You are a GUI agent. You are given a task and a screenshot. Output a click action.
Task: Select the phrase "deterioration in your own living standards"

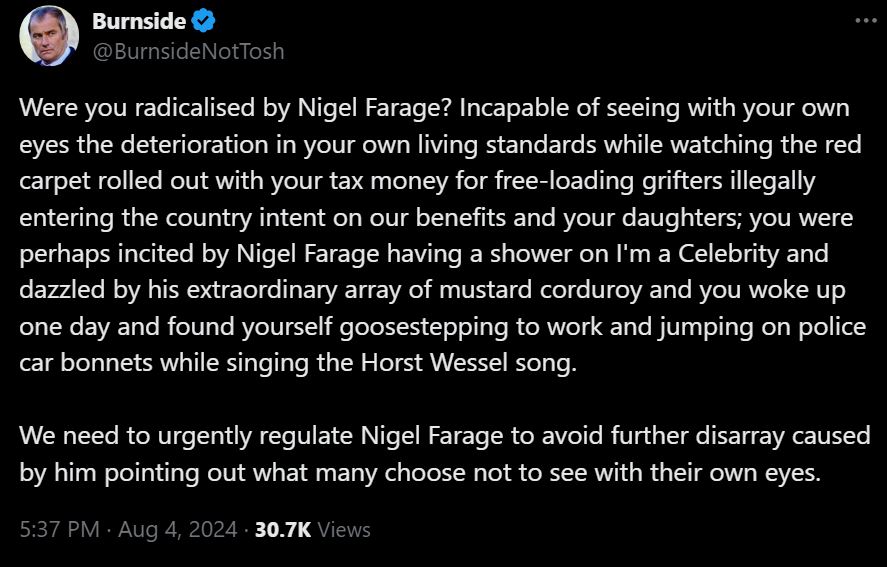click(358, 145)
